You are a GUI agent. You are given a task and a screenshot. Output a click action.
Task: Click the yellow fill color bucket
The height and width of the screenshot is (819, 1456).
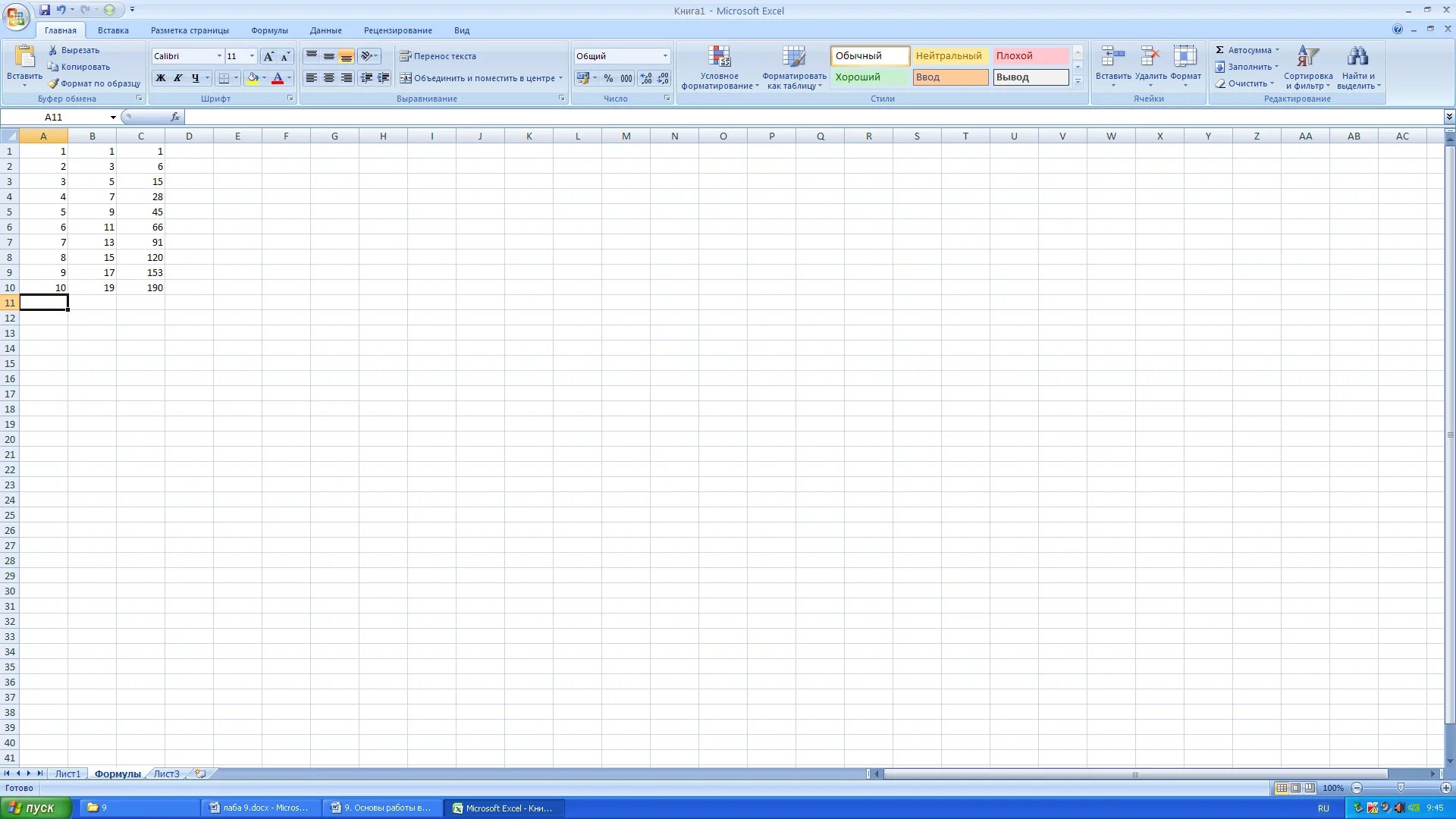[x=253, y=78]
